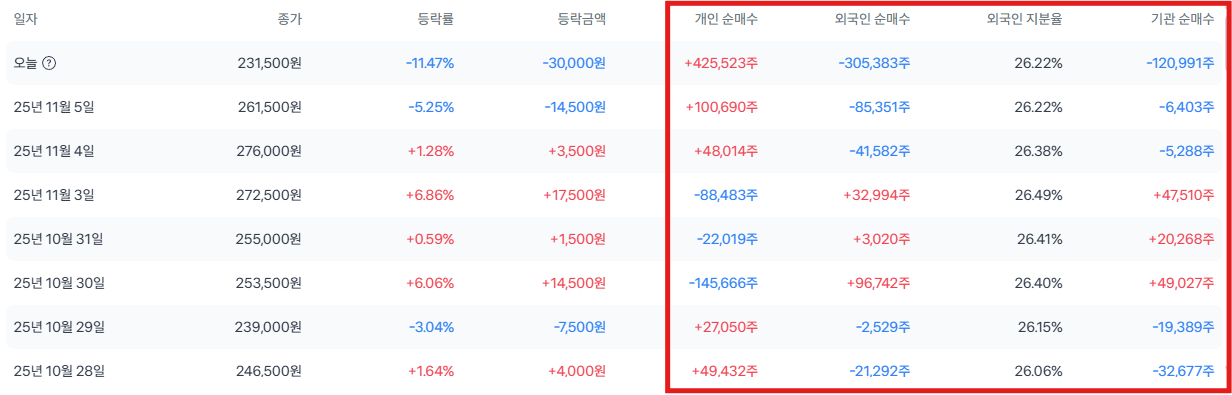Click the -14,500원 change amount
Viewport: 1232px width, 395px height.
coord(575,107)
